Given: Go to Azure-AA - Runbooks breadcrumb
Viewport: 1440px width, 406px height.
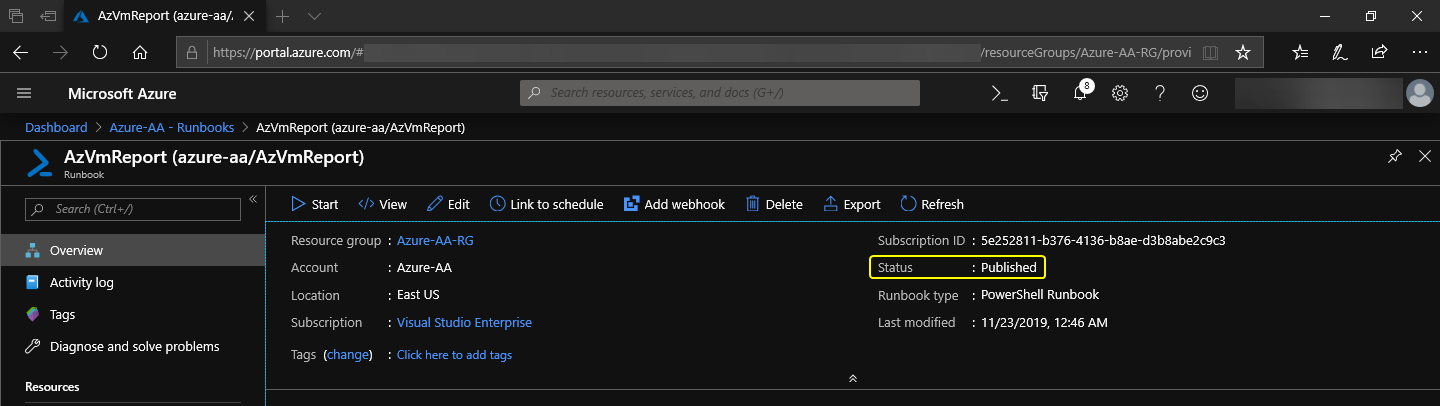Looking at the screenshot, I should coord(172,128).
